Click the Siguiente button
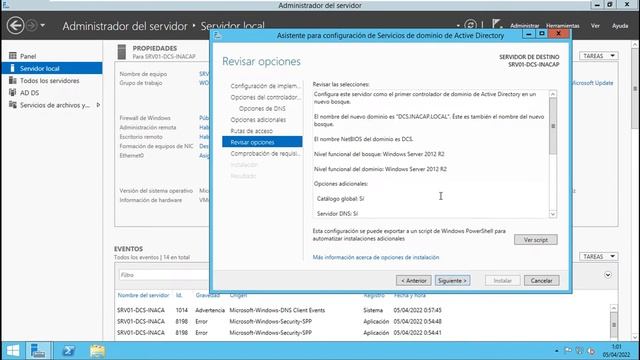The width and height of the screenshot is (640, 360). [x=452, y=280]
